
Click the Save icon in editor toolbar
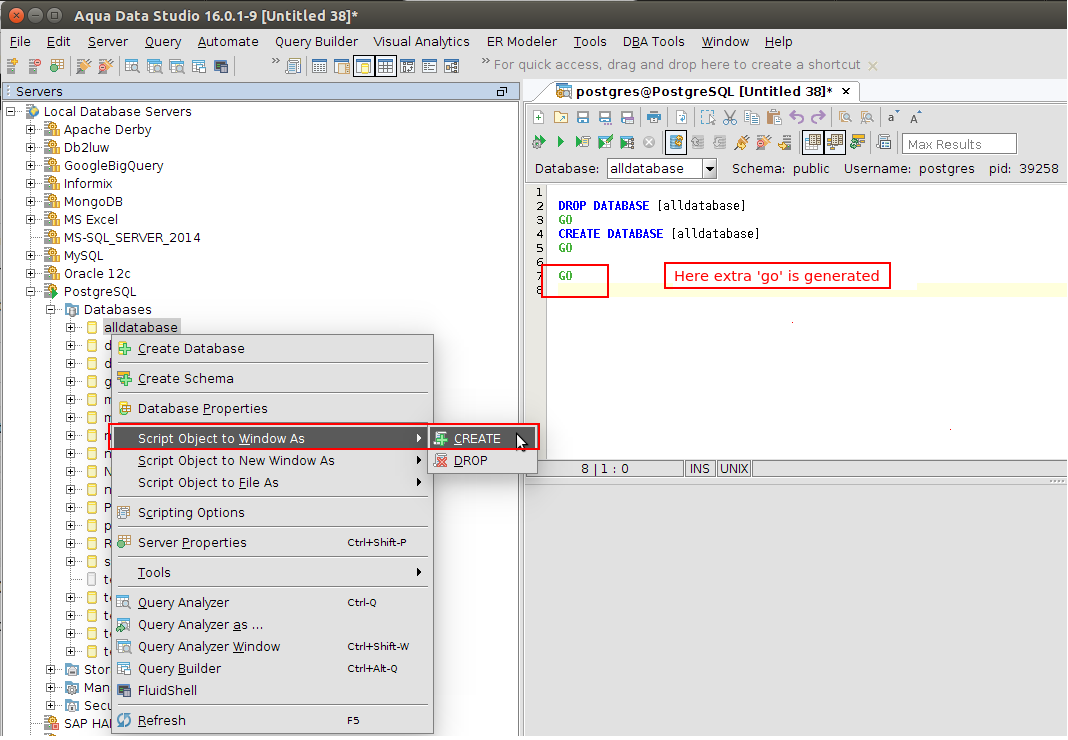point(583,117)
